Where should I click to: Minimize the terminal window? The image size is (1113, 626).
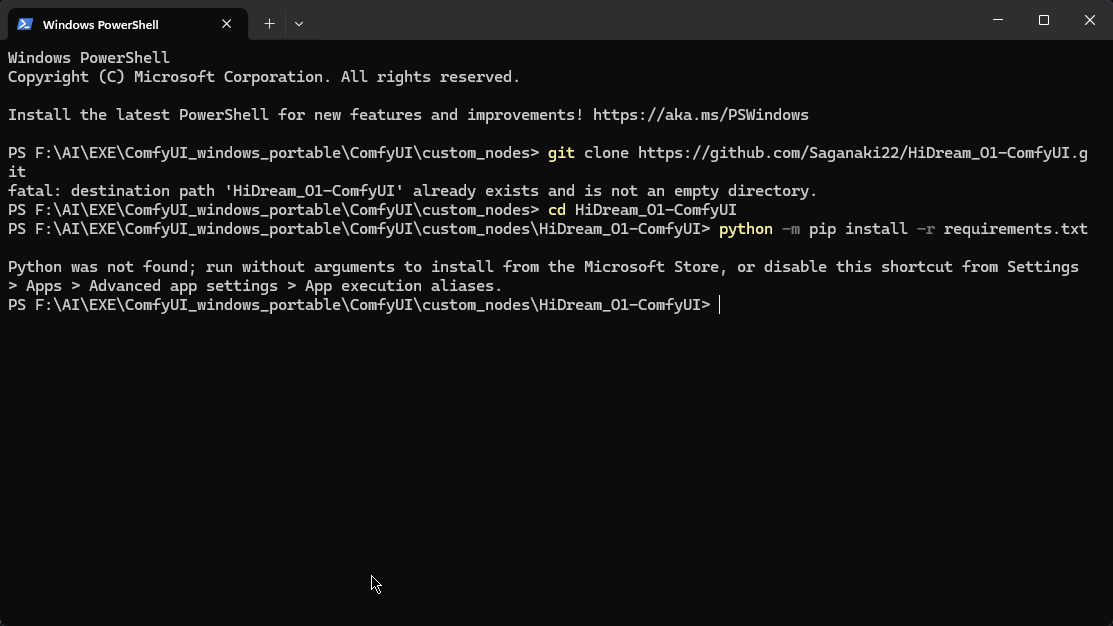[x=998, y=20]
